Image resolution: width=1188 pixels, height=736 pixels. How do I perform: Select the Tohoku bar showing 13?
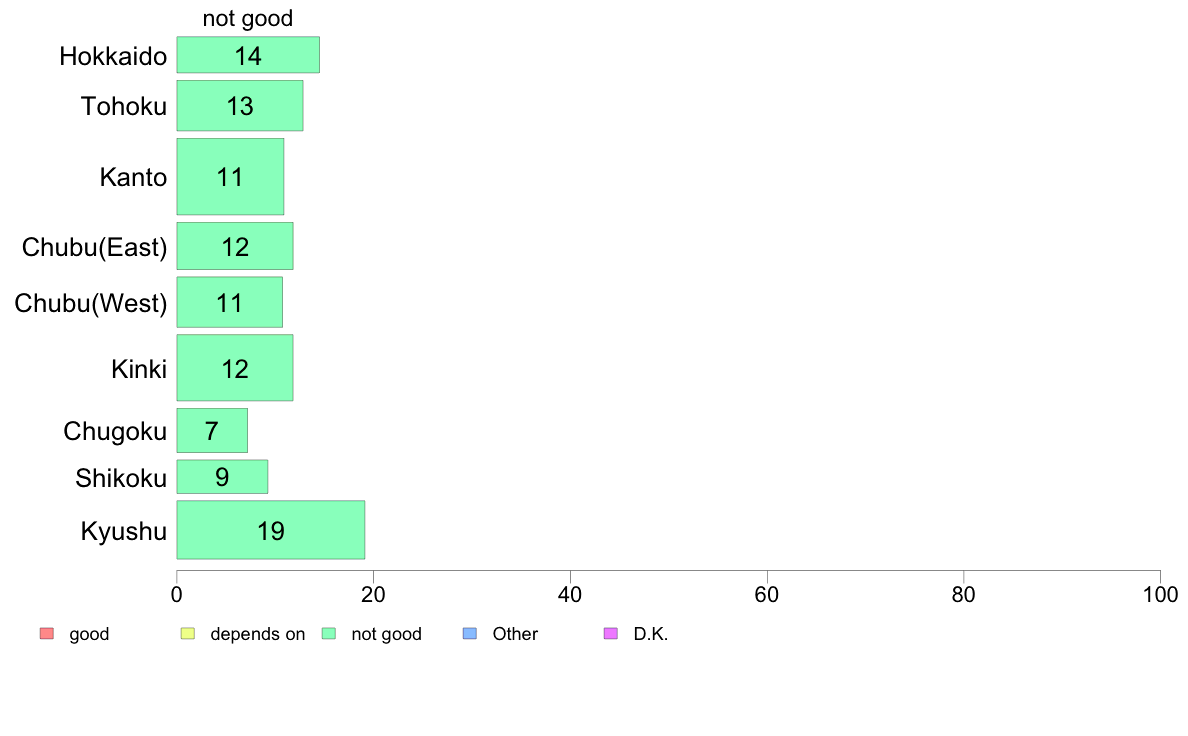pos(240,106)
